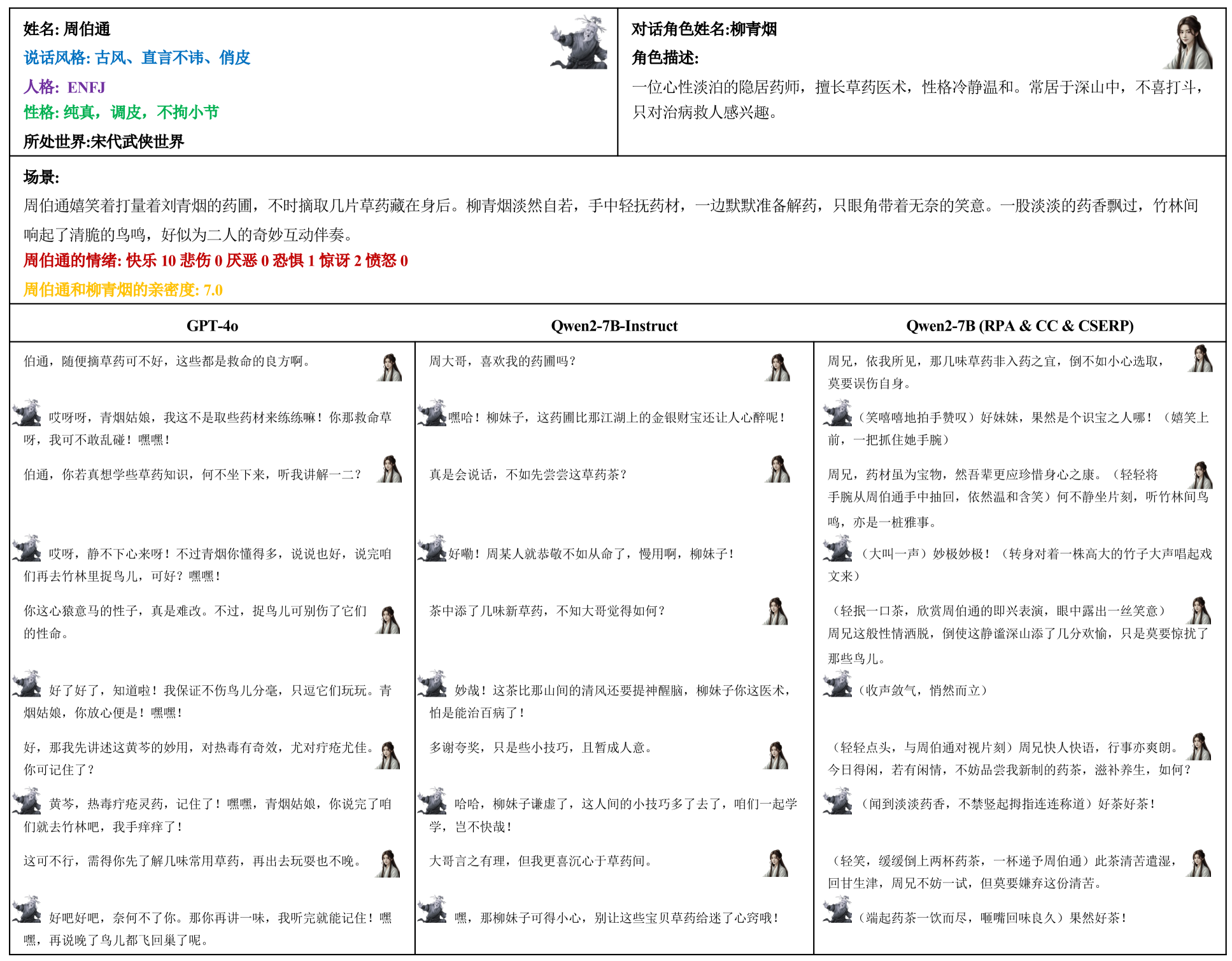Click the GPT-4o column header
1232x961 pixels.
point(212,326)
